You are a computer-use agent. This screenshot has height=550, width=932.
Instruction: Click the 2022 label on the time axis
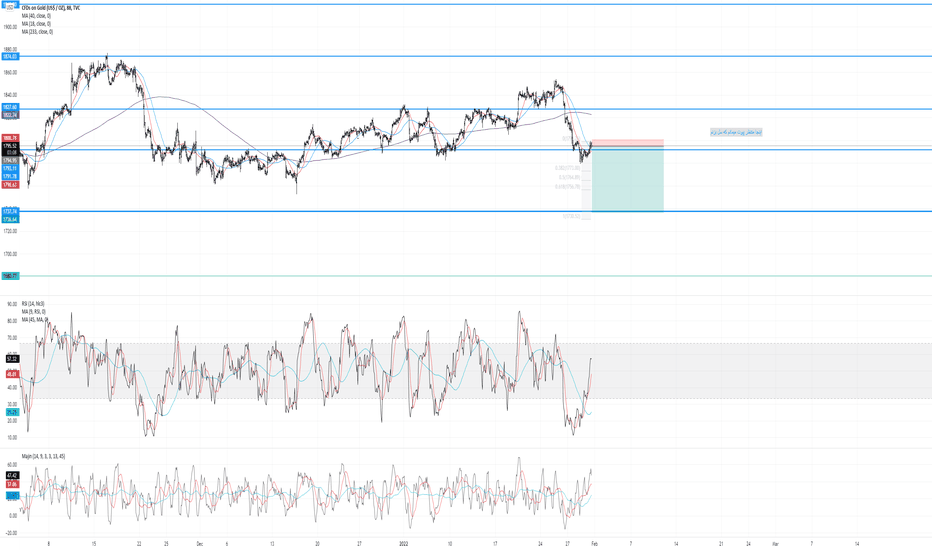coord(404,544)
